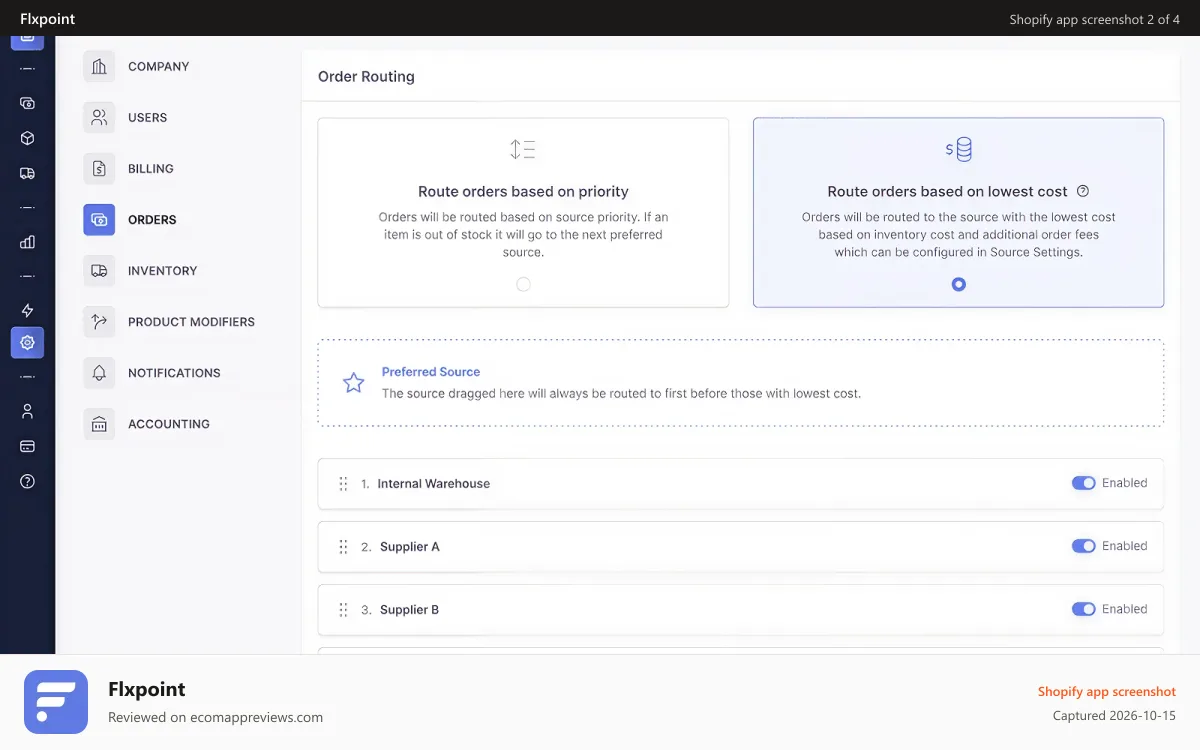Open the bar chart reports icon
Viewport: 1200px width, 750px height.
[27, 242]
